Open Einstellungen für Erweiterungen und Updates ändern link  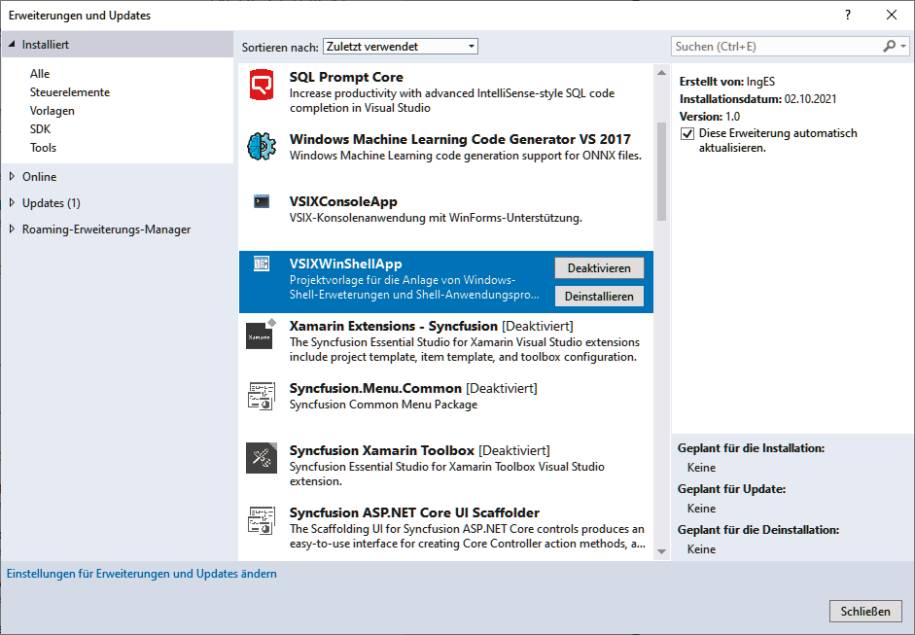point(141,574)
